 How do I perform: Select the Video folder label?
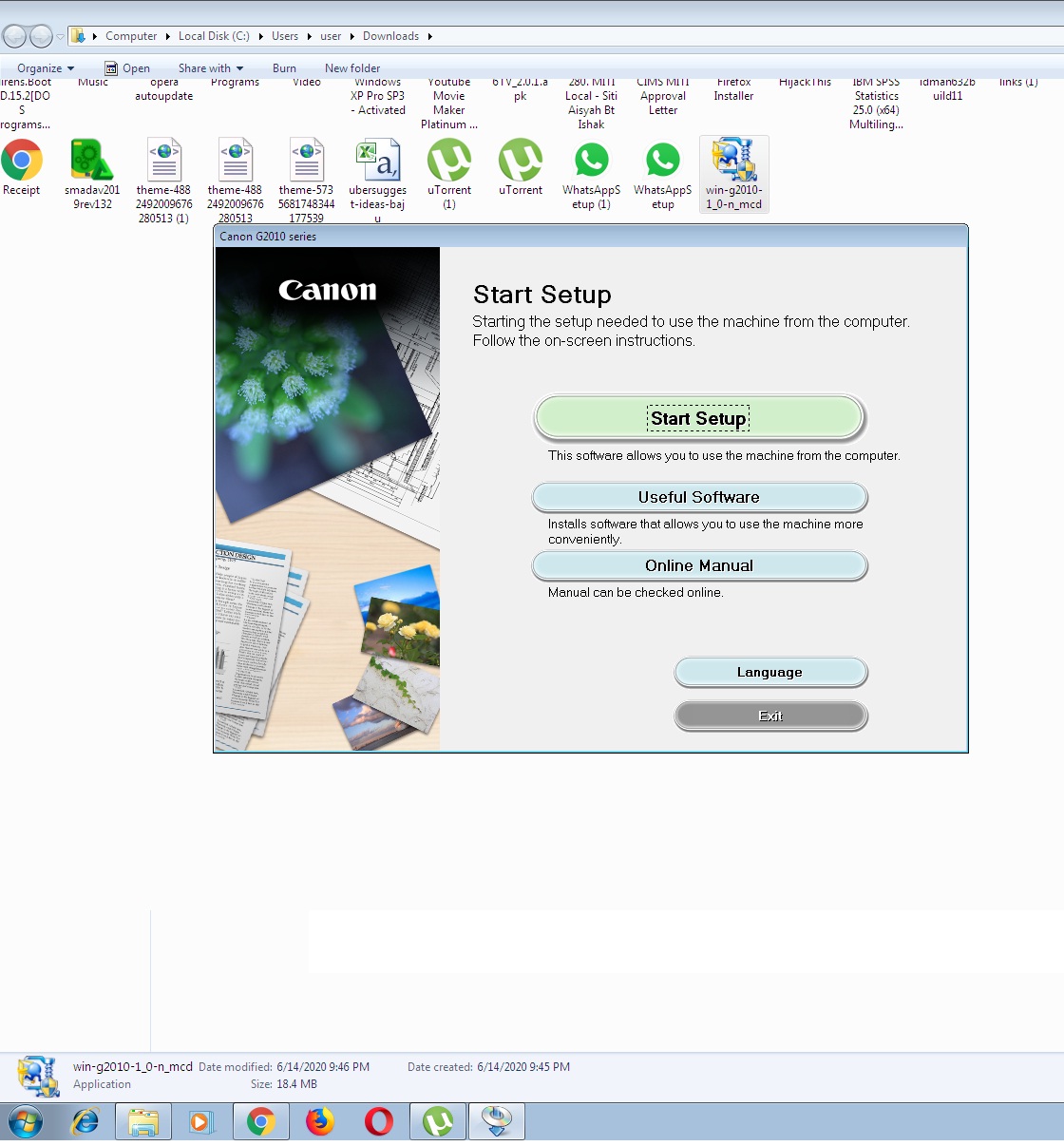click(x=307, y=83)
